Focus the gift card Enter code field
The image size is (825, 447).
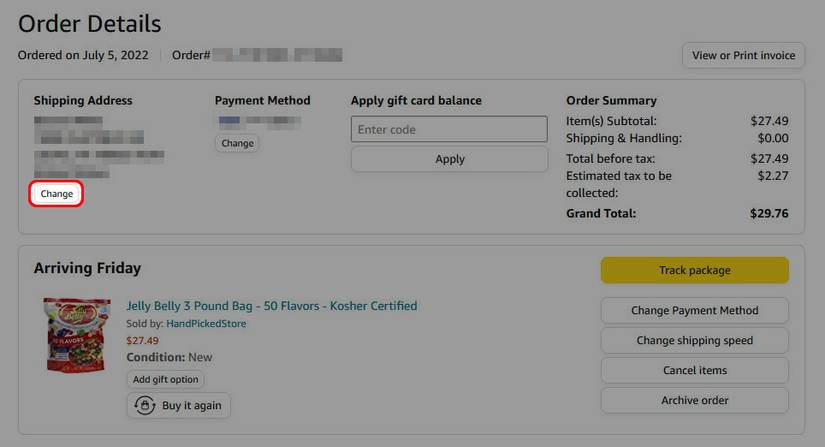click(x=449, y=129)
